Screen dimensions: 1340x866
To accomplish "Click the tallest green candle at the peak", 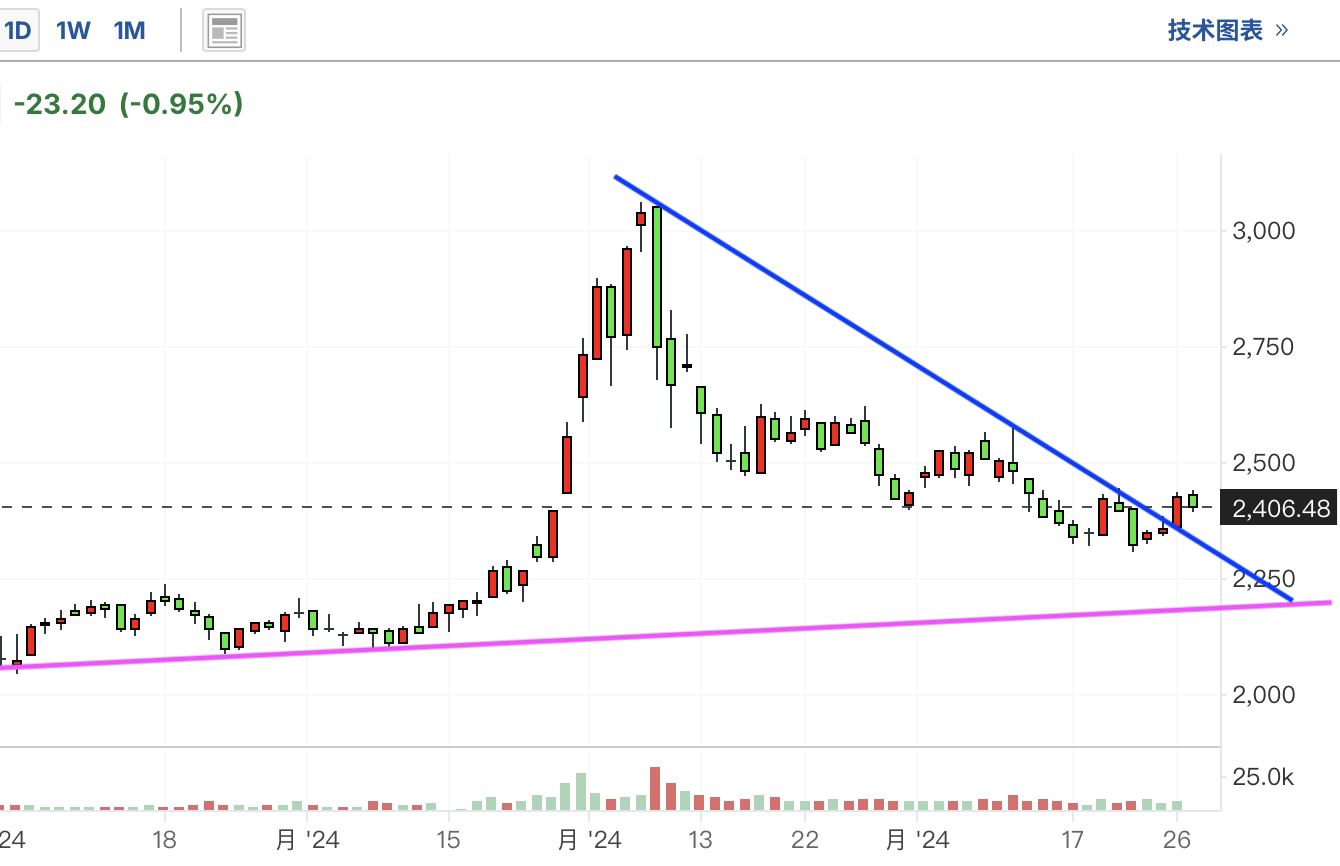I will coord(657,277).
